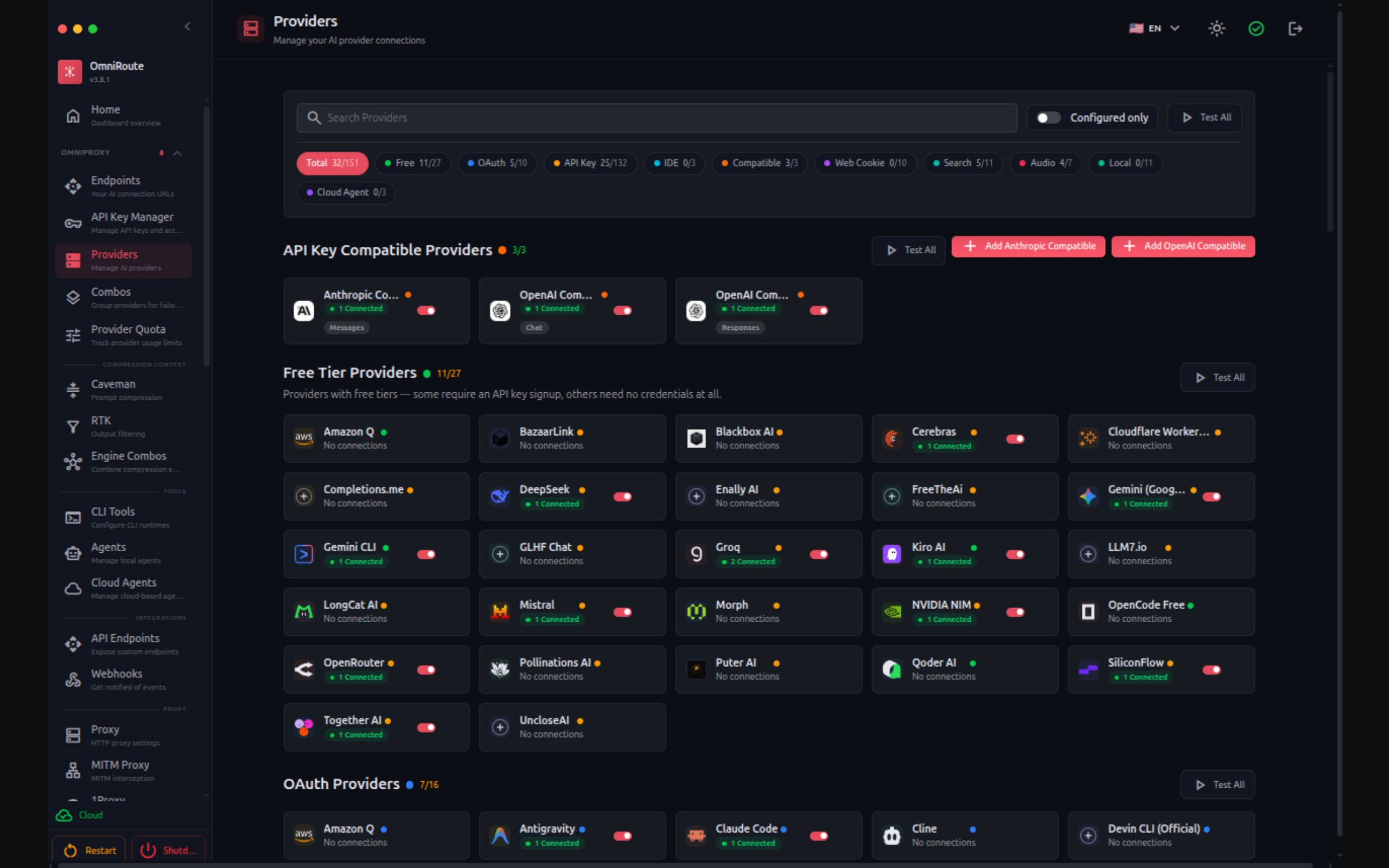Toggle the Configured only switch
The height and width of the screenshot is (868, 1389).
(1048, 118)
